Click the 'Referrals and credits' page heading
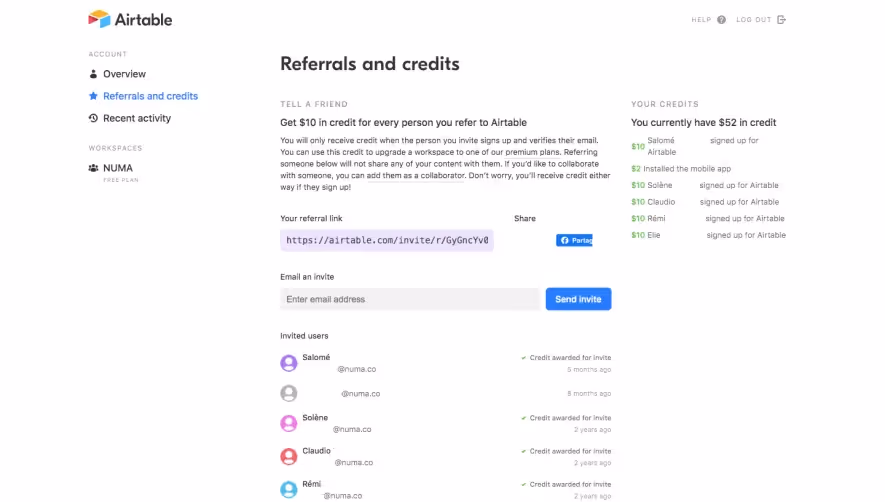Image resolution: width=885 pixels, height=502 pixels. (370, 64)
